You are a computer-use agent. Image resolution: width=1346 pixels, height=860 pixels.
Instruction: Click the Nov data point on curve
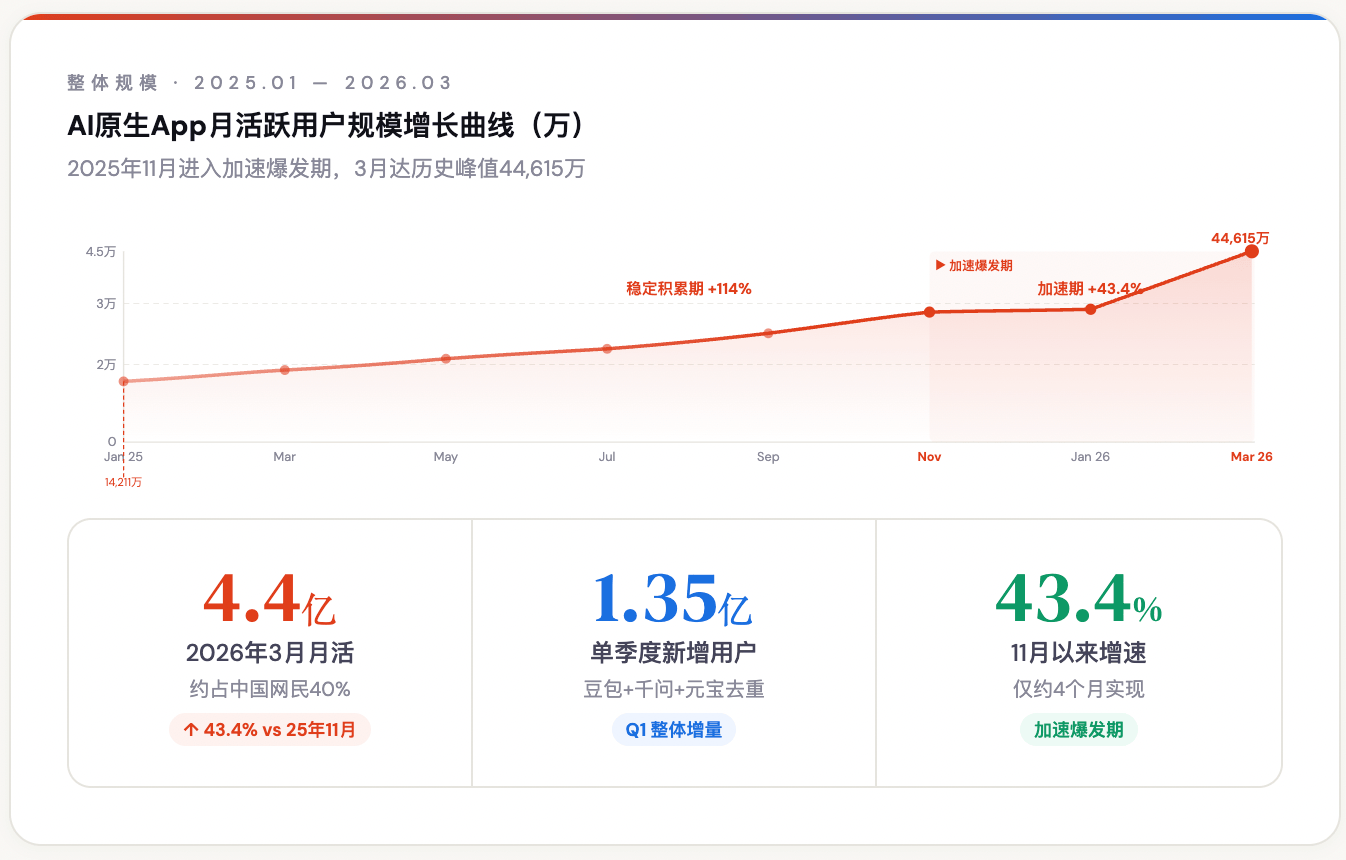pyautogui.click(x=929, y=312)
